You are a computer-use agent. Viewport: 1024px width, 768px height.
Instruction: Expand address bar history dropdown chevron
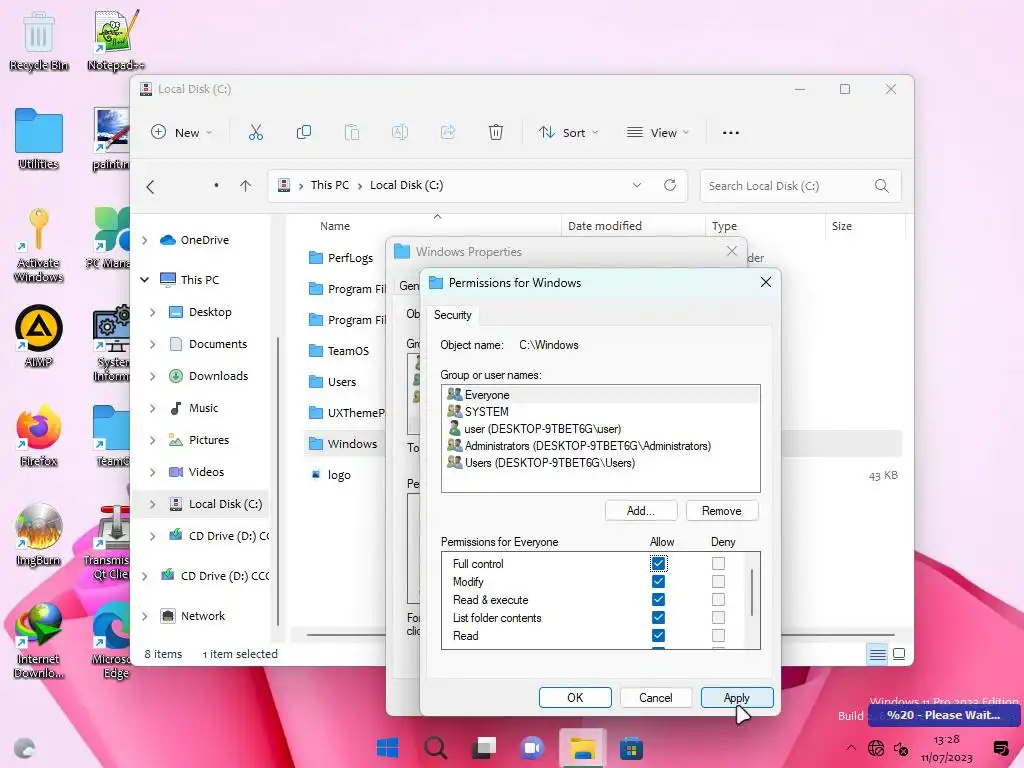coord(637,185)
